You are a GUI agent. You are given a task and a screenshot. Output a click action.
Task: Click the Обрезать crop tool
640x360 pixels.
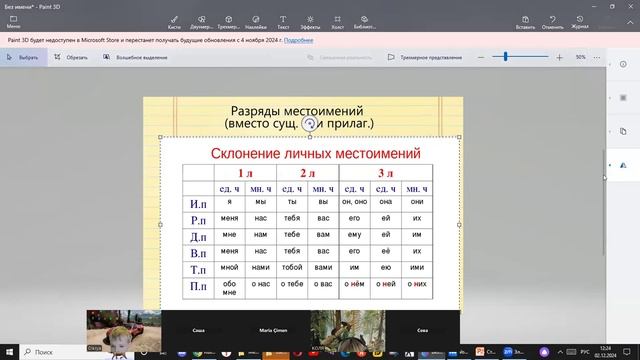click(71, 58)
